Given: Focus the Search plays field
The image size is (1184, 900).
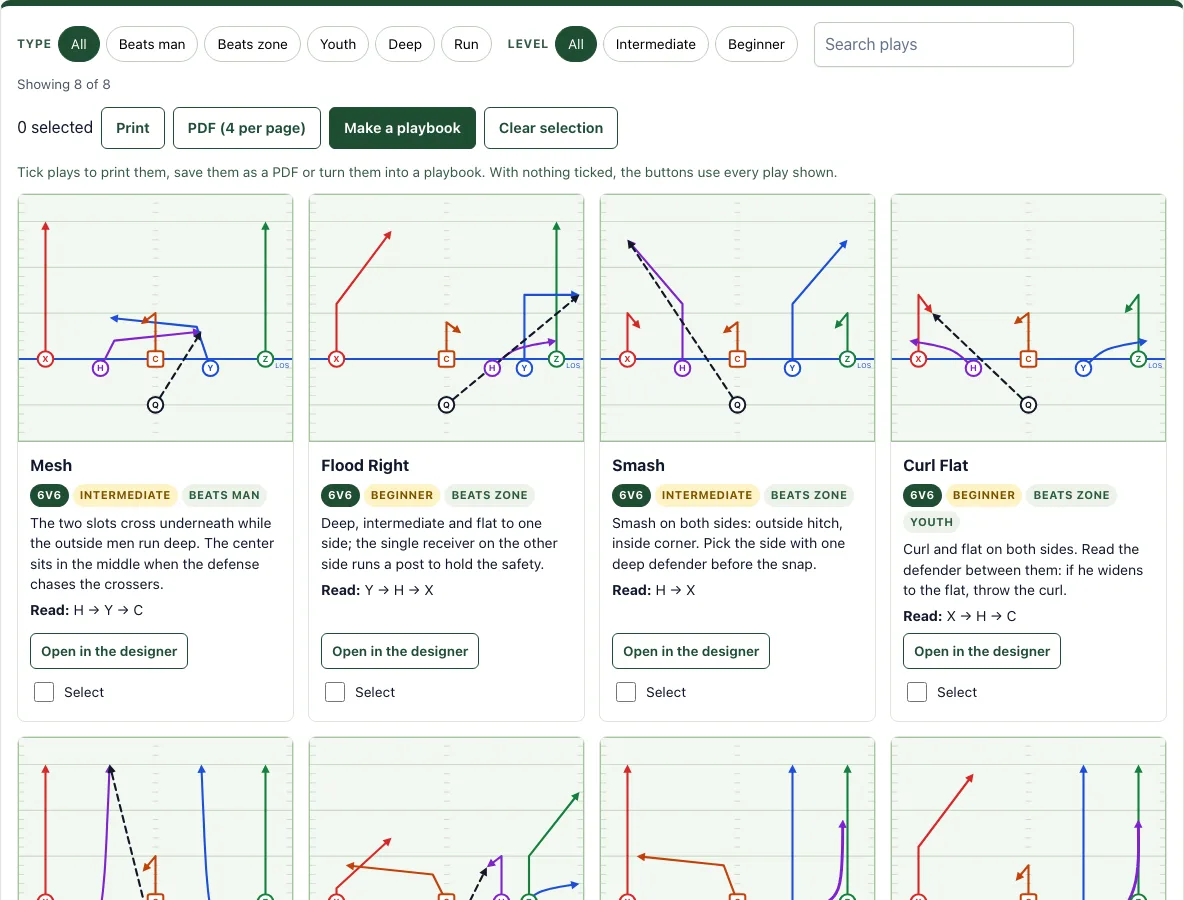Looking at the screenshot, I should pyautogui.click(x=943, y=45).
